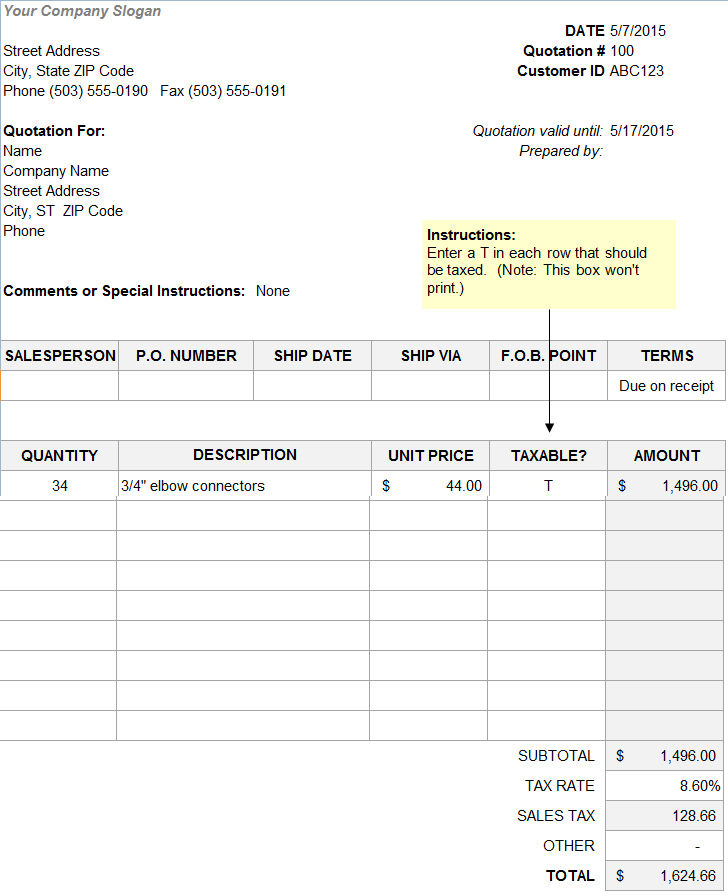Click the Customer ID value ABC123
Image resolution: width=728 pixels, height=896 pixels.
(637, 71)
